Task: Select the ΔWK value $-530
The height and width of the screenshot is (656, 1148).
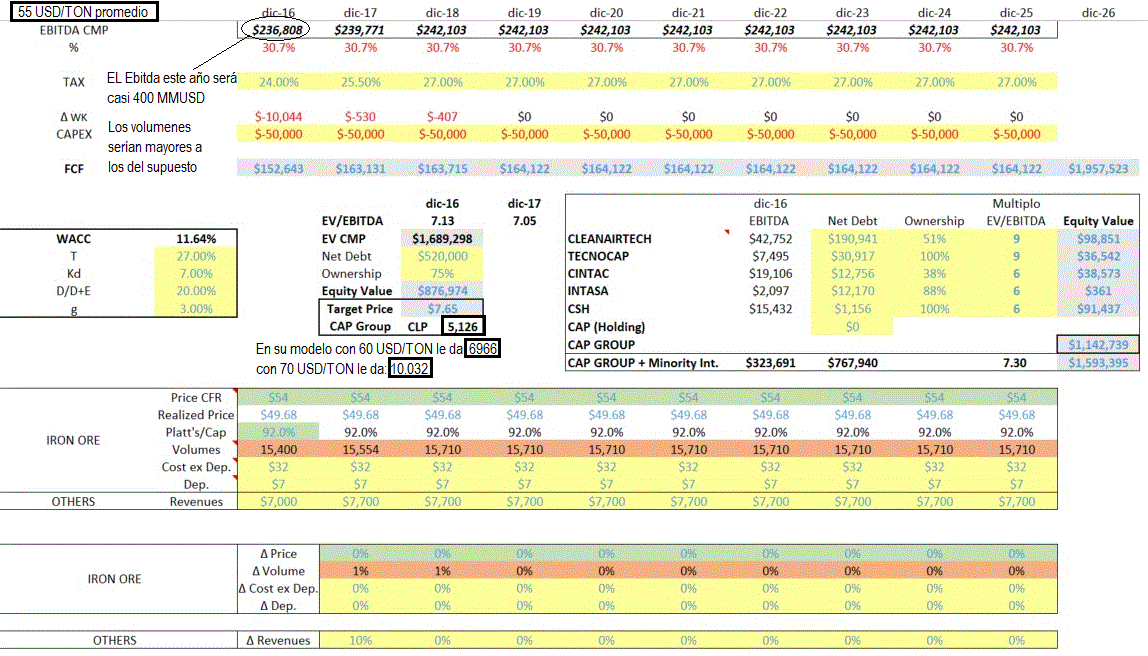Action: coord(360,116)
